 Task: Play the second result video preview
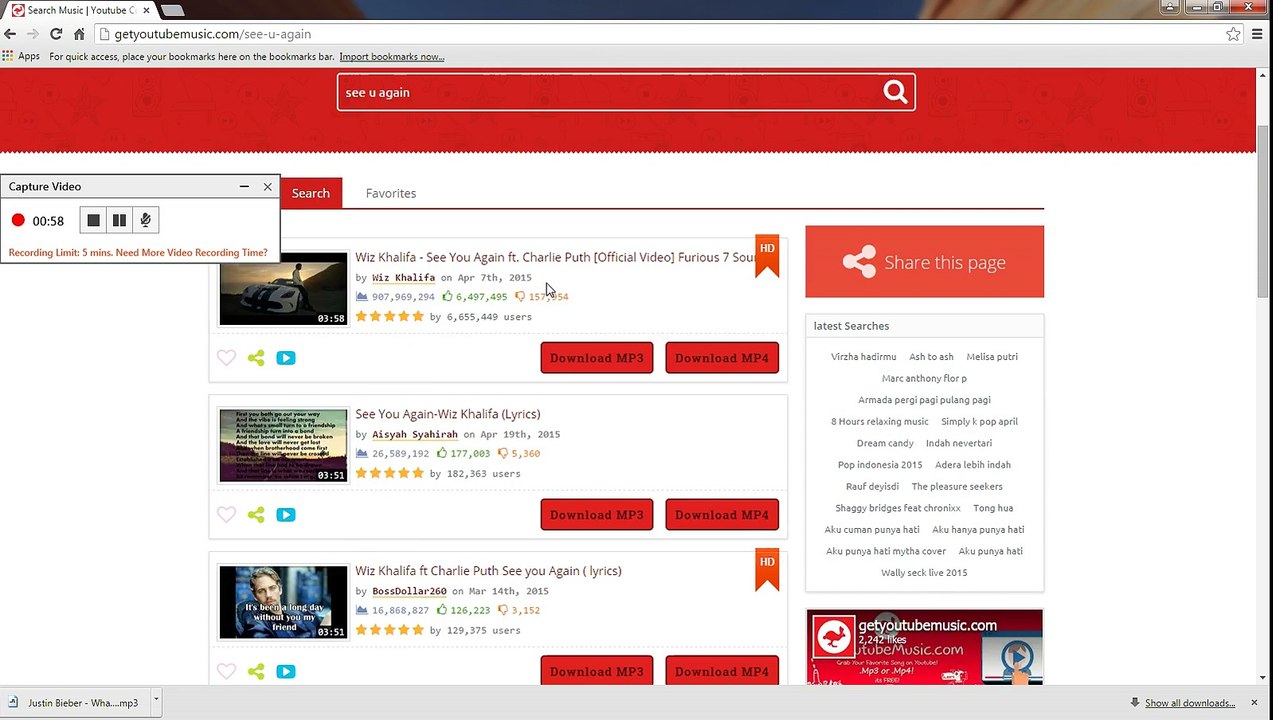click(x=286, y=515)
